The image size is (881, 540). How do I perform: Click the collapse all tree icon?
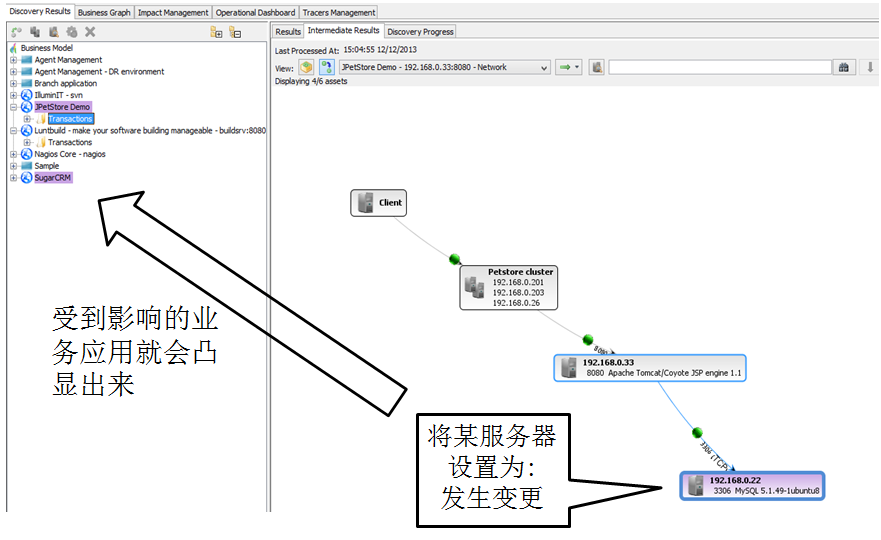point(235,32)
